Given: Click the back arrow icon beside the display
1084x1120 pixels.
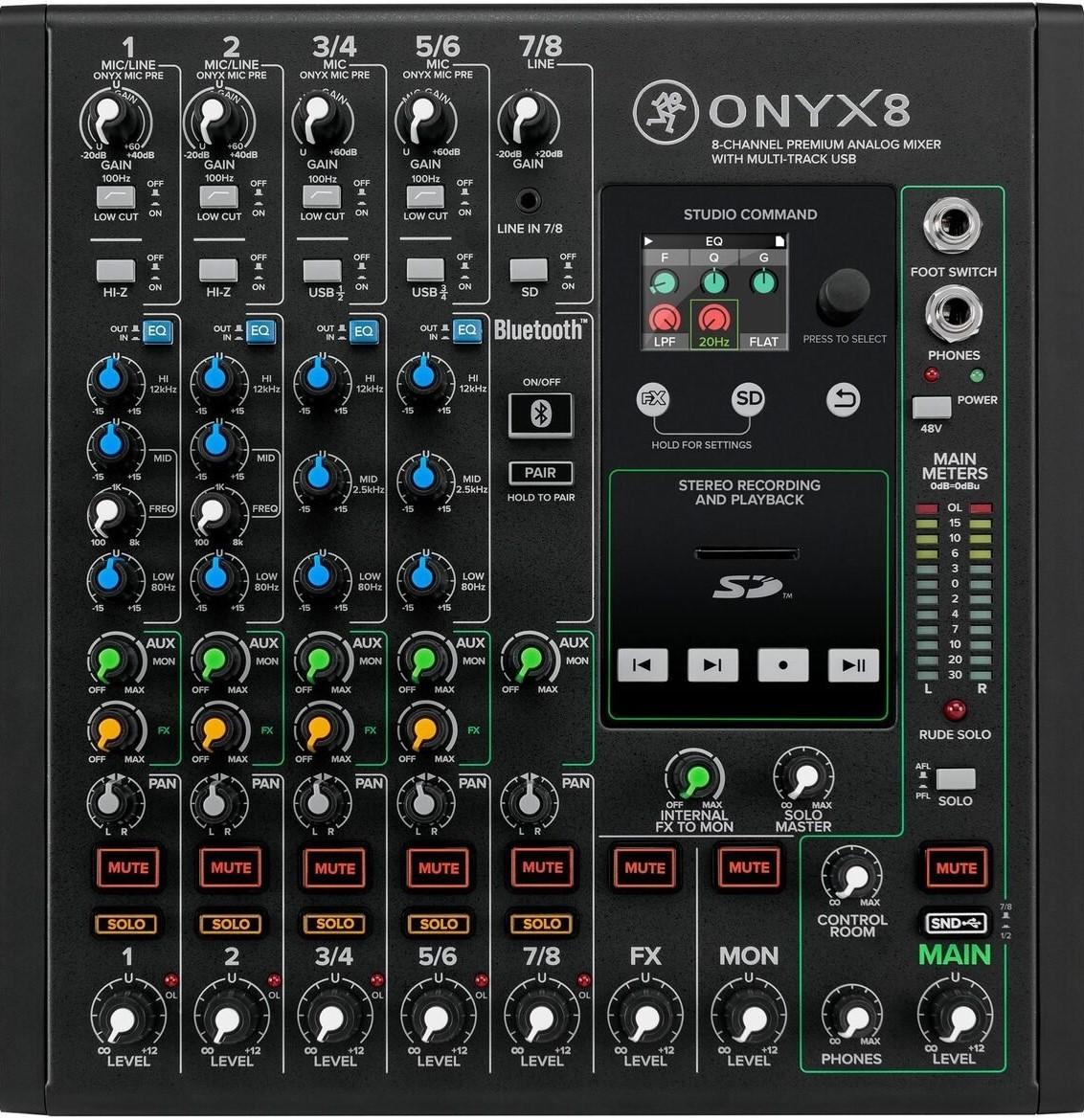Looking at the screenshot, I should tap(843, 400).
